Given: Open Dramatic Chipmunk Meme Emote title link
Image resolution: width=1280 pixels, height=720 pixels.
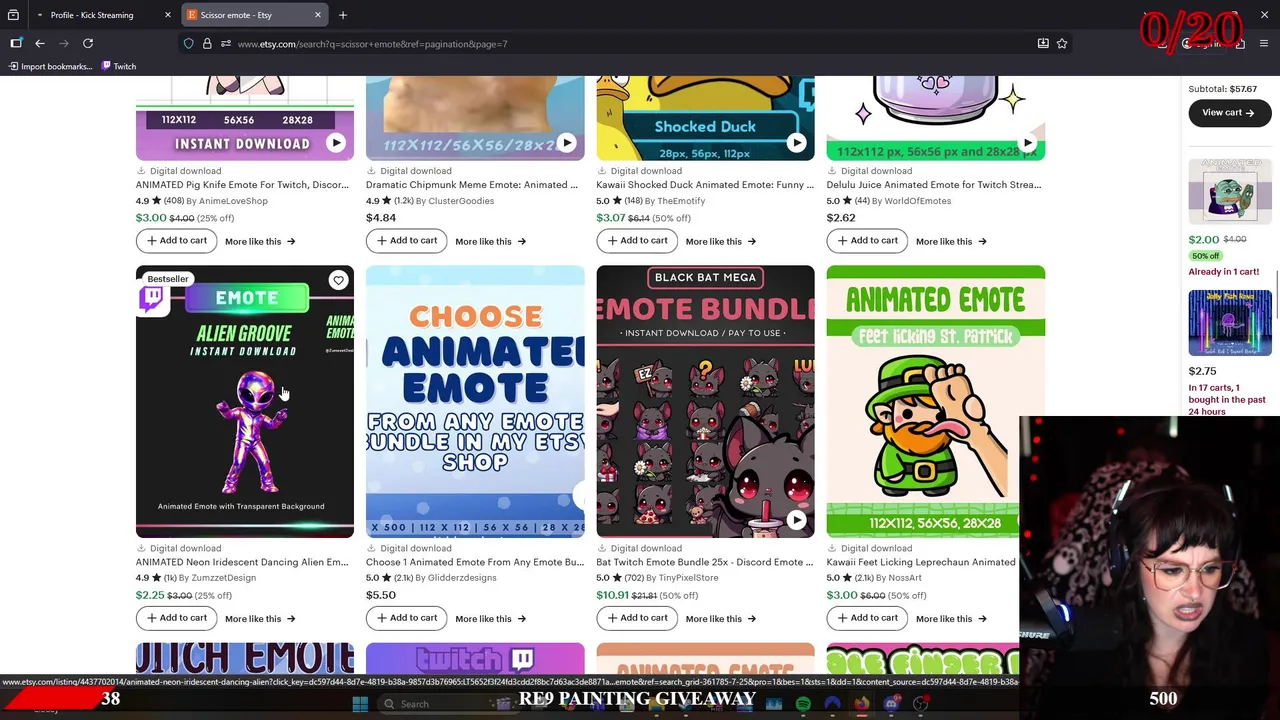Looking at the screenshot, I should coord(472,184).
